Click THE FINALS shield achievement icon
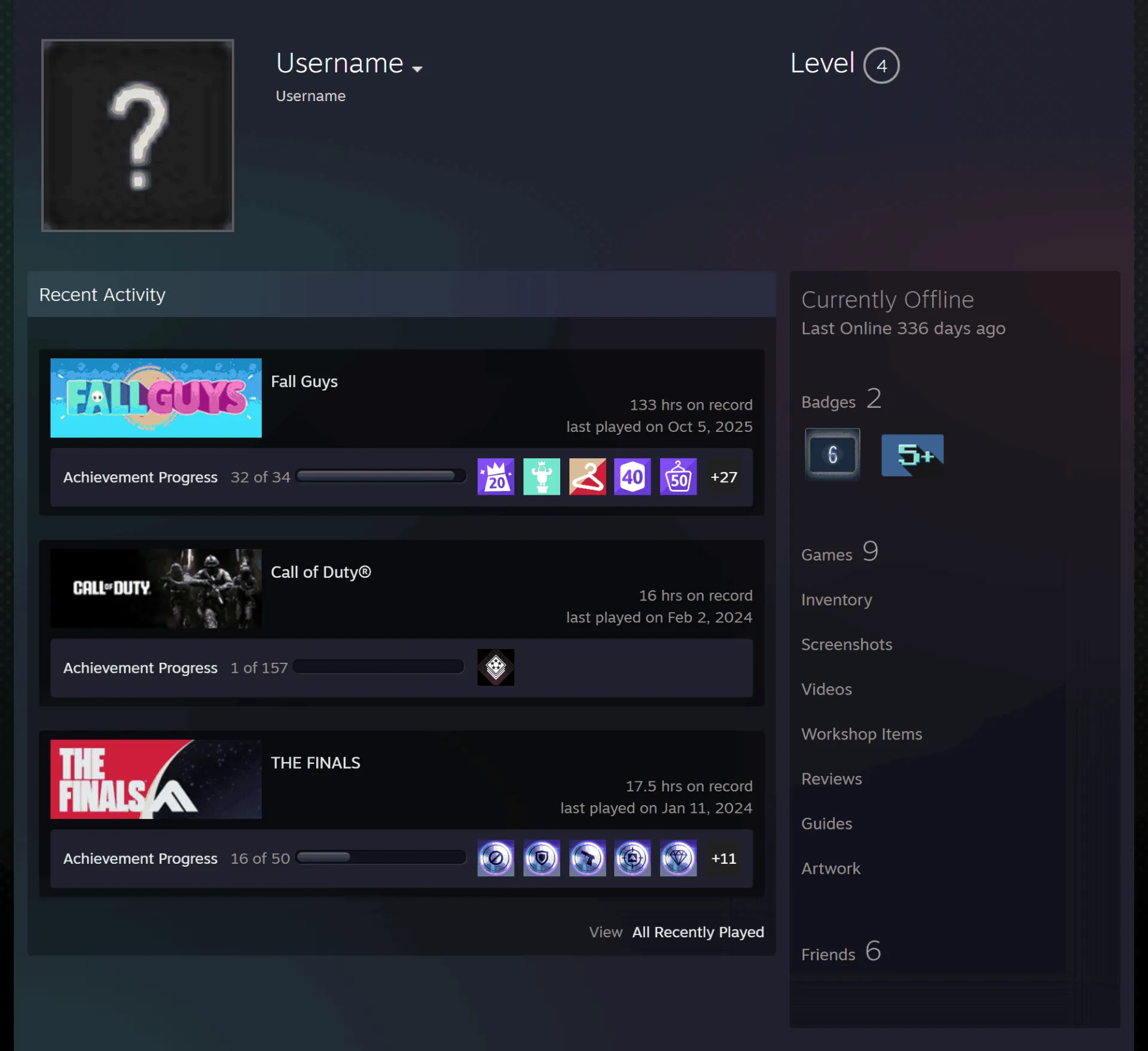Screen dimensions: 1148x1051 (542, 858)
